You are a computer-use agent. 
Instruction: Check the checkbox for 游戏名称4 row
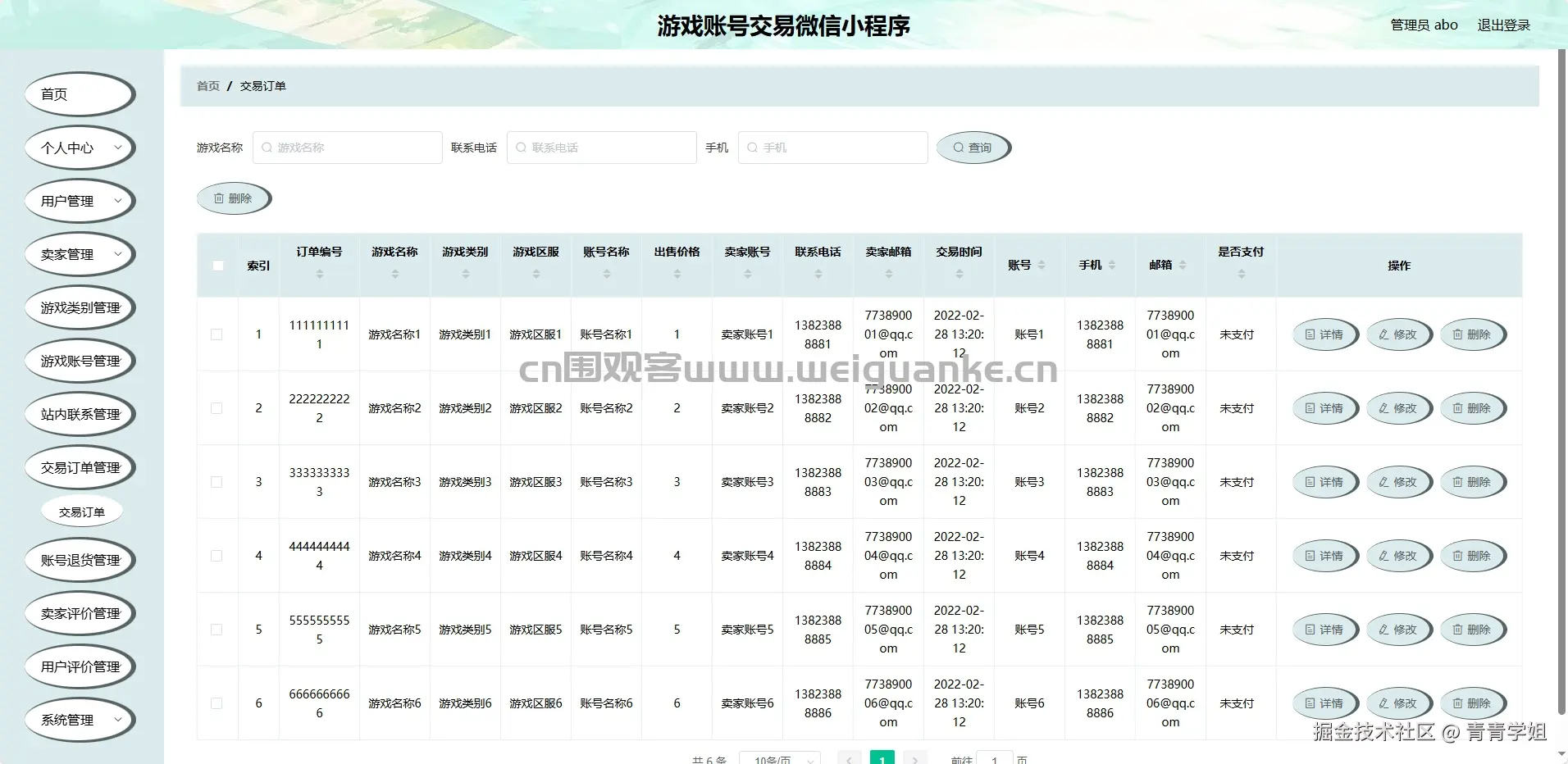pos(217,556)
